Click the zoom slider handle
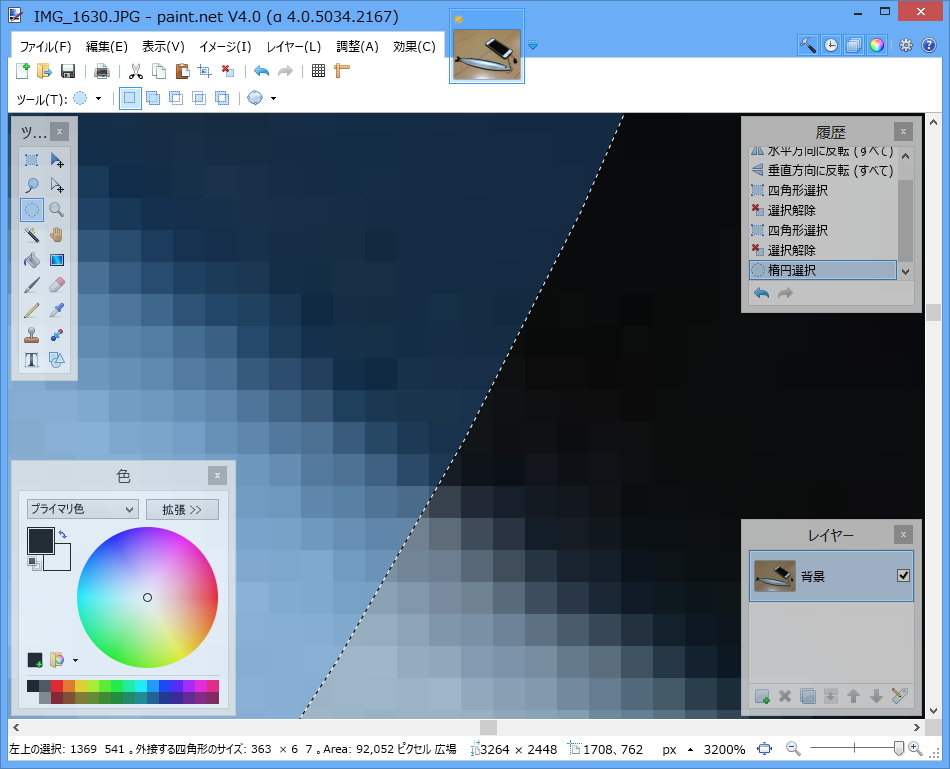950x769 pixels. coord(899,748)
